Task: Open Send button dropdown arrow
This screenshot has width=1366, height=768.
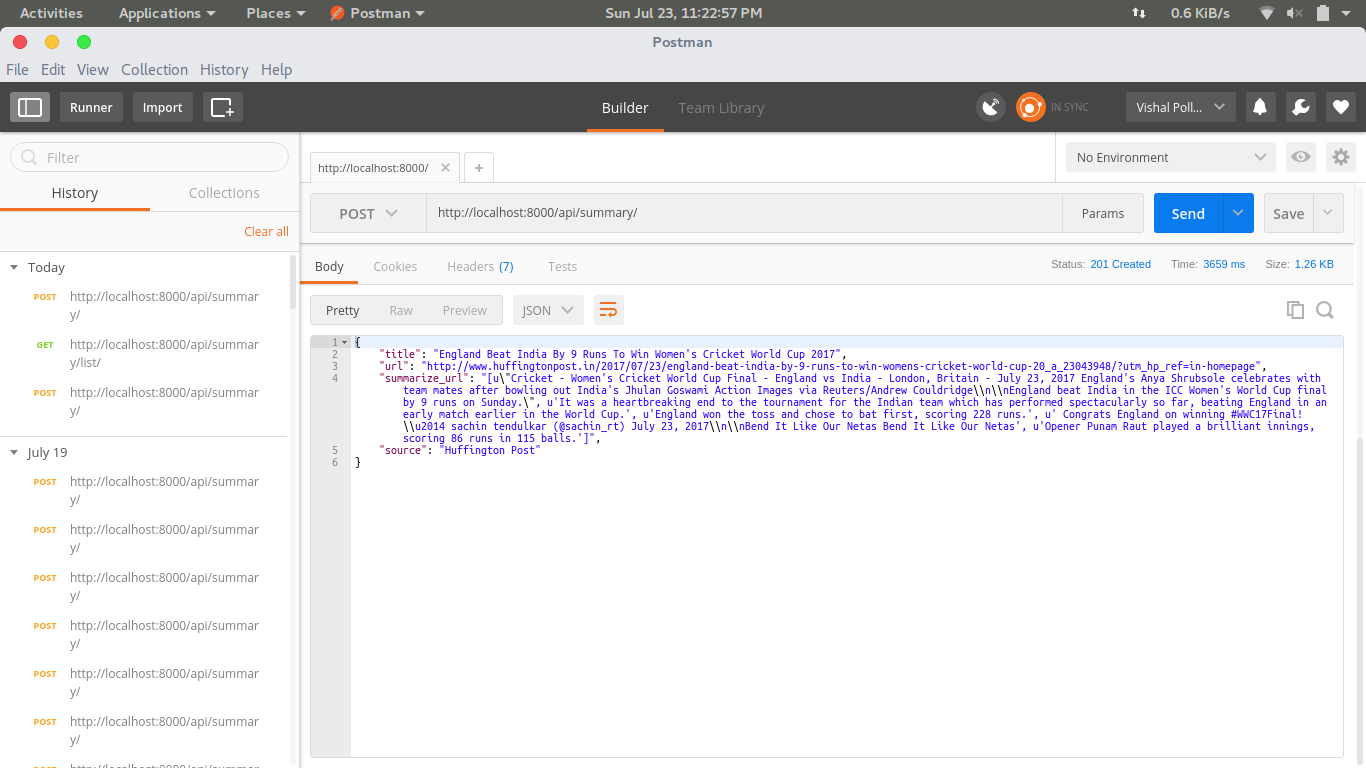Action: pos(1238,213)
